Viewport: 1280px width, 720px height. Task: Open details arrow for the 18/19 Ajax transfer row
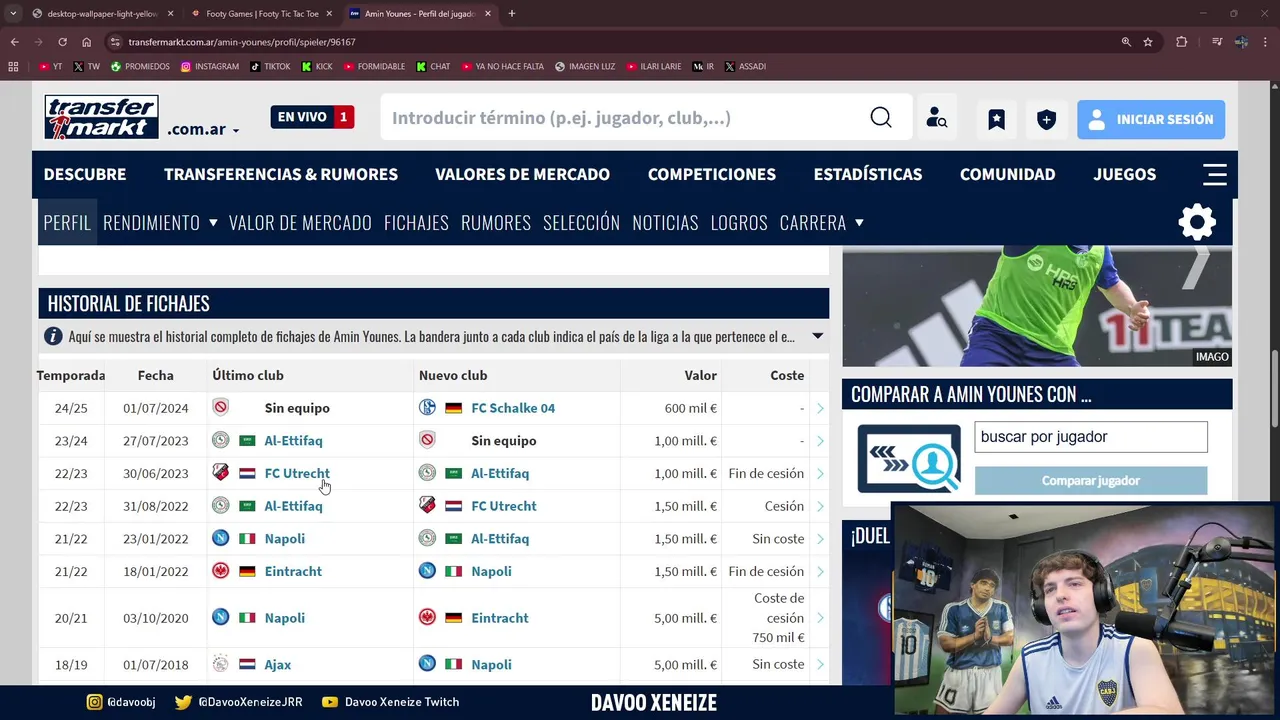[x=820, y=664]
